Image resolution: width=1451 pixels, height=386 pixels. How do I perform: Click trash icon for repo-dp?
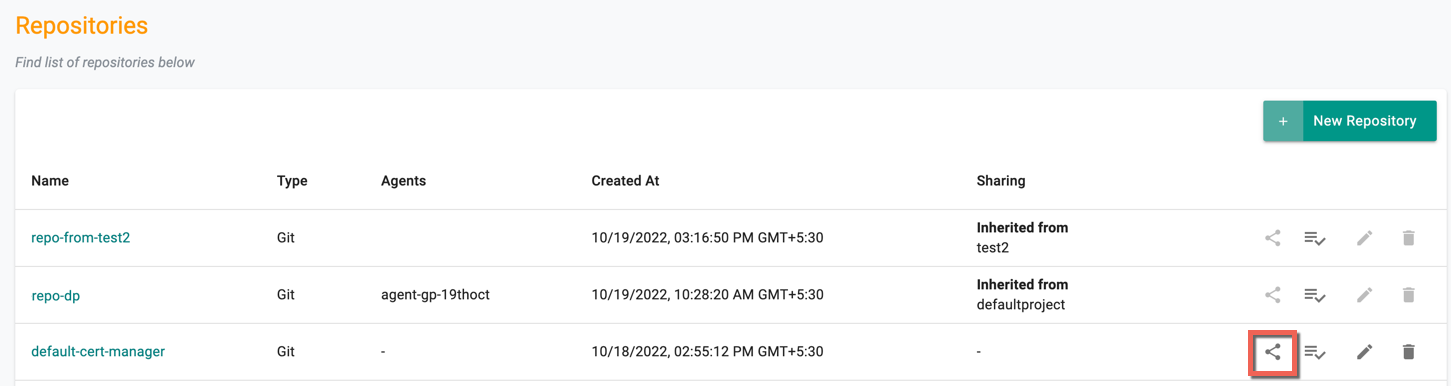click(x=1408, y=295)
